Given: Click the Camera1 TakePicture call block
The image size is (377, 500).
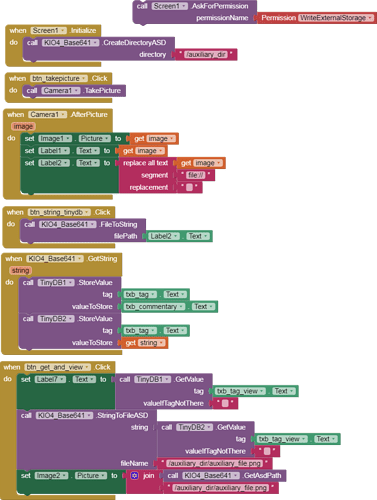Looking at the screenshot, I should [x=74, y=91].
